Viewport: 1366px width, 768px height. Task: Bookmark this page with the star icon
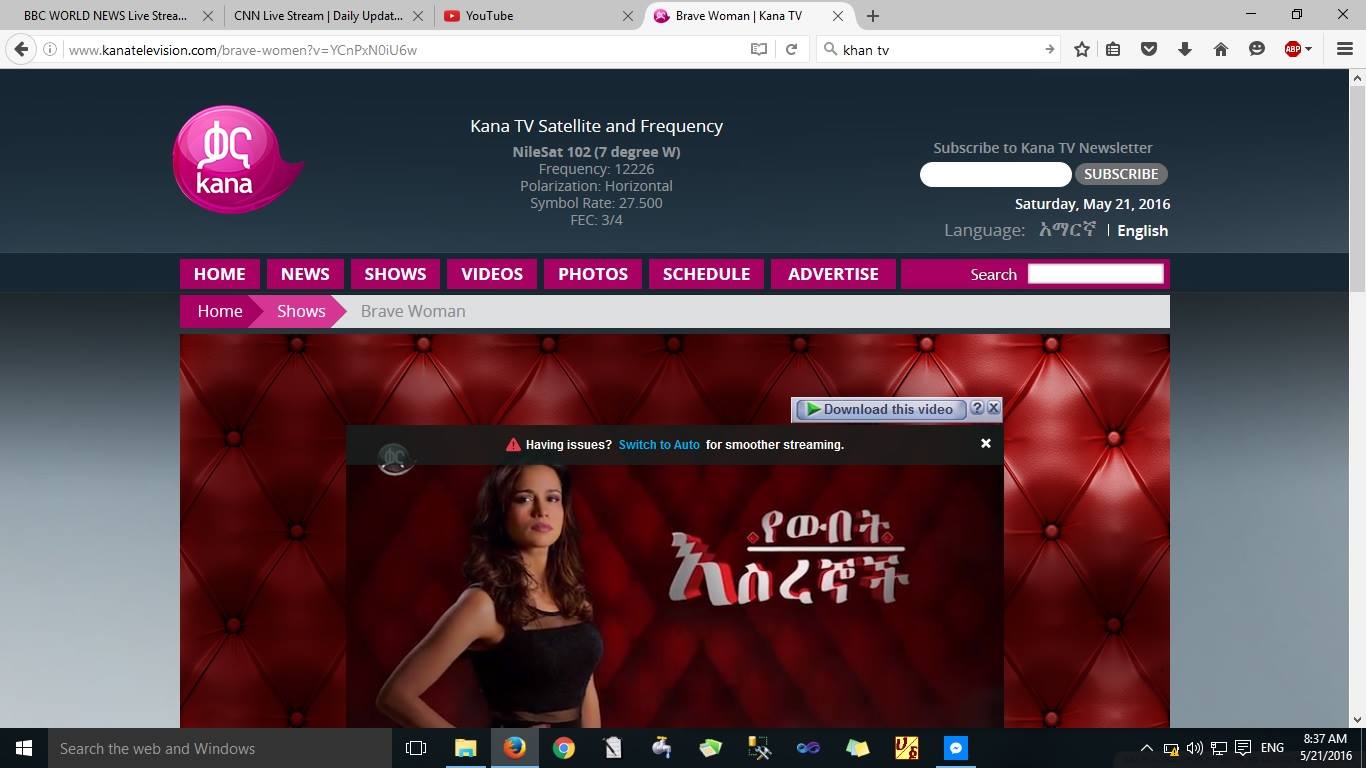tap(1082, 49)
